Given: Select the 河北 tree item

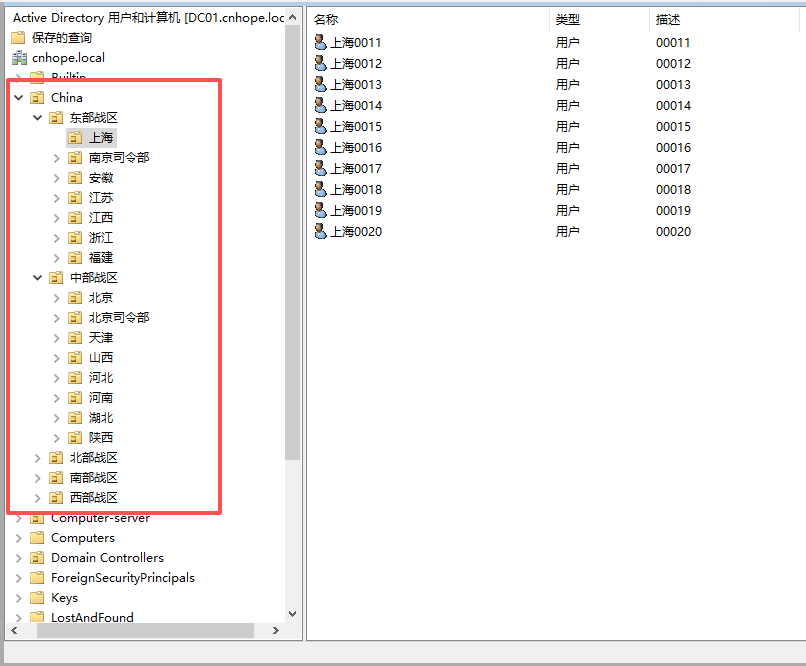Looking at the screenshot, I should click(x=101, y=378).
